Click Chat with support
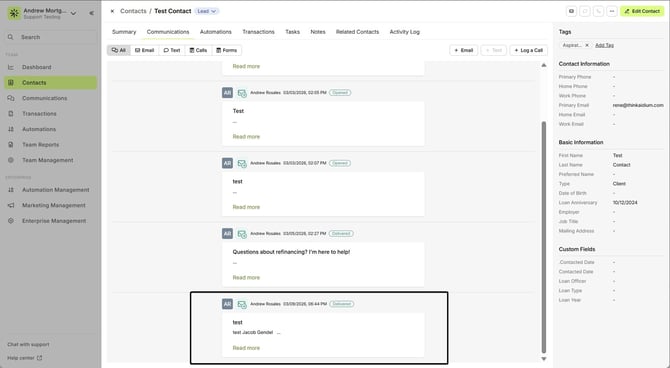 (x=28, y=344)
